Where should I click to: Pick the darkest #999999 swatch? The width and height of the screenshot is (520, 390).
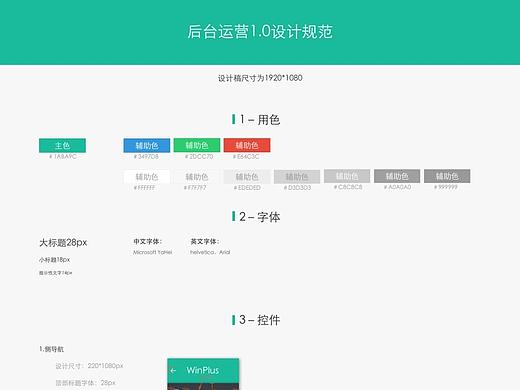[x=447, y=176]
